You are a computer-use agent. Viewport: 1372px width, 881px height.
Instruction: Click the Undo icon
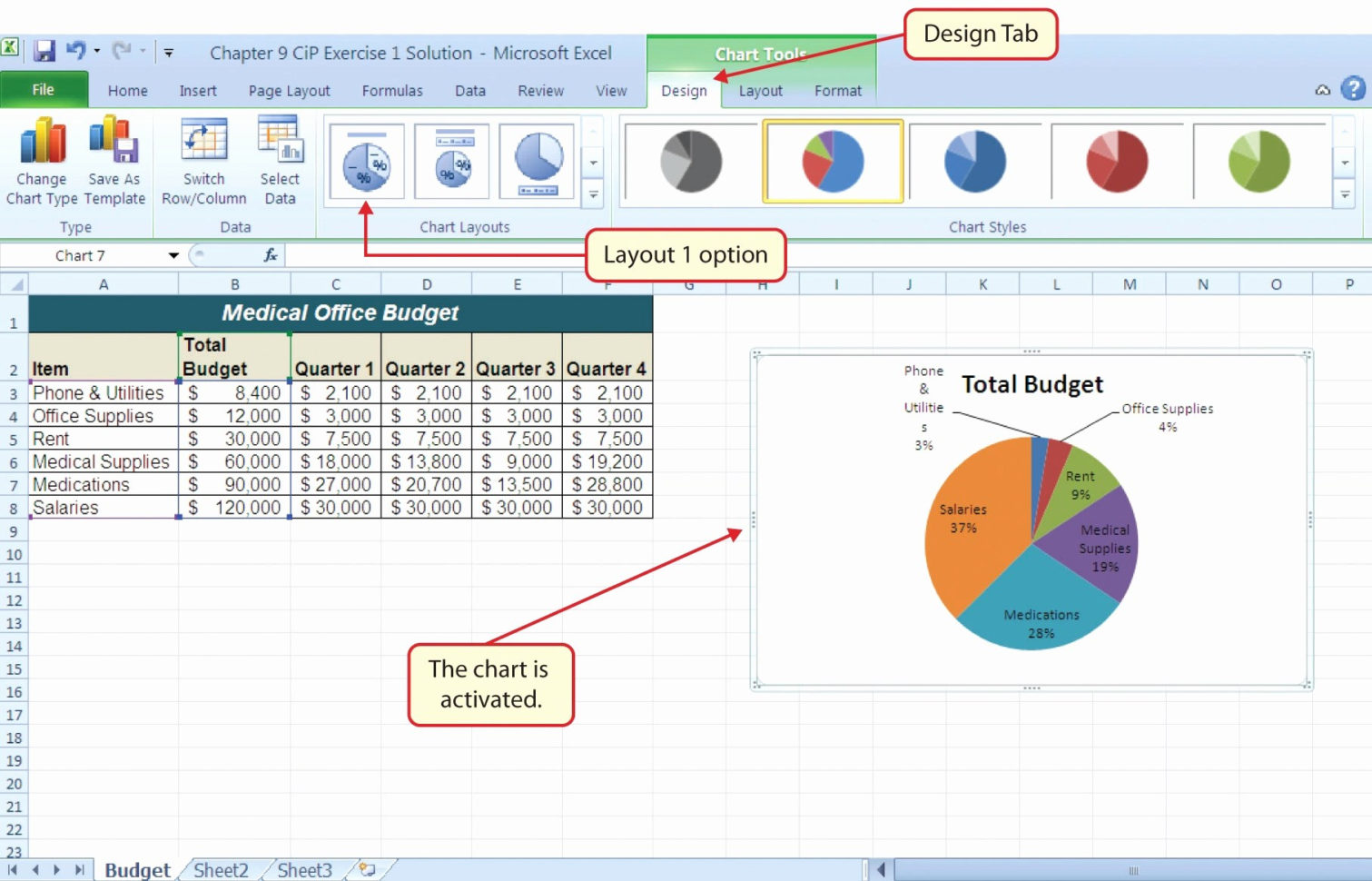(x=76, y=53)
